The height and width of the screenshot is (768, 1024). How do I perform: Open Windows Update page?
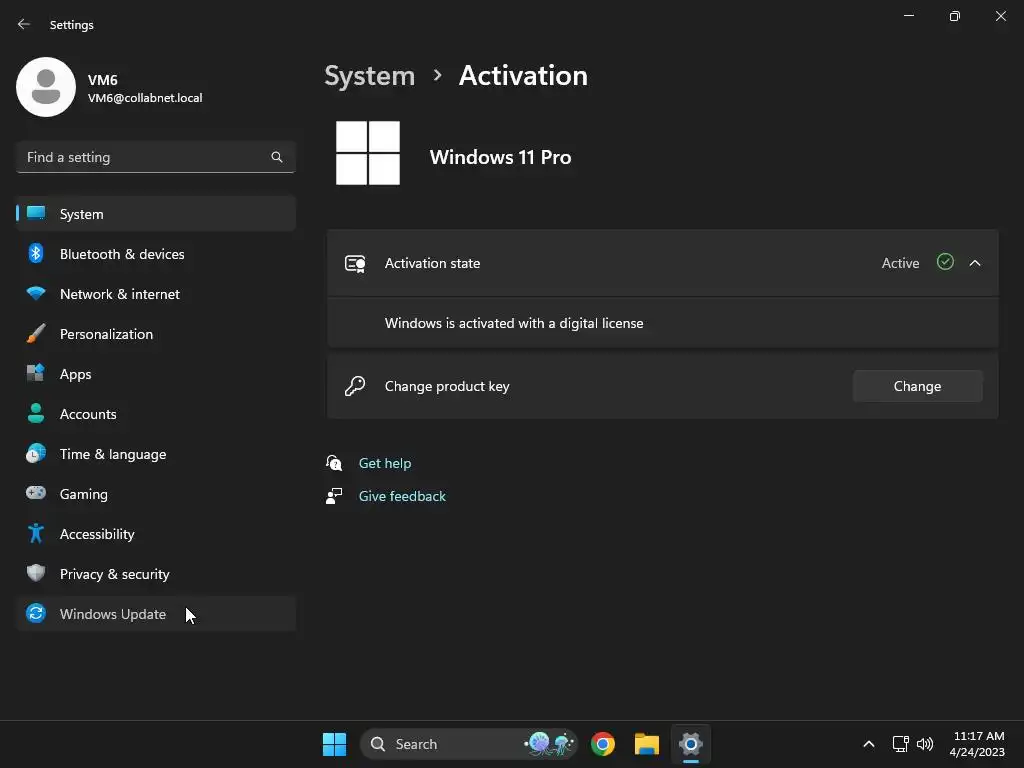[156, 613]
